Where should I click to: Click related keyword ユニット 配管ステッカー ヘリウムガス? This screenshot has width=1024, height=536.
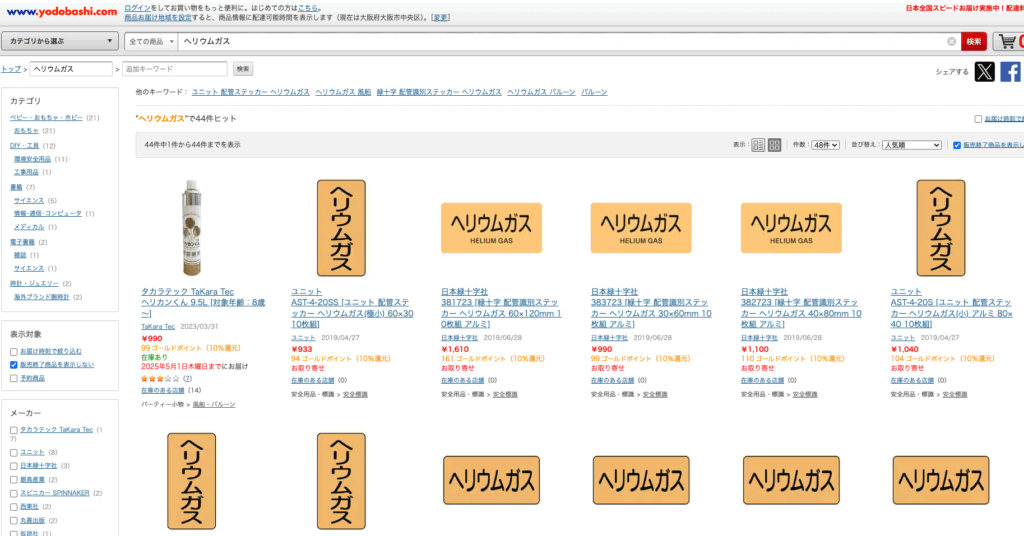(251, 92)
